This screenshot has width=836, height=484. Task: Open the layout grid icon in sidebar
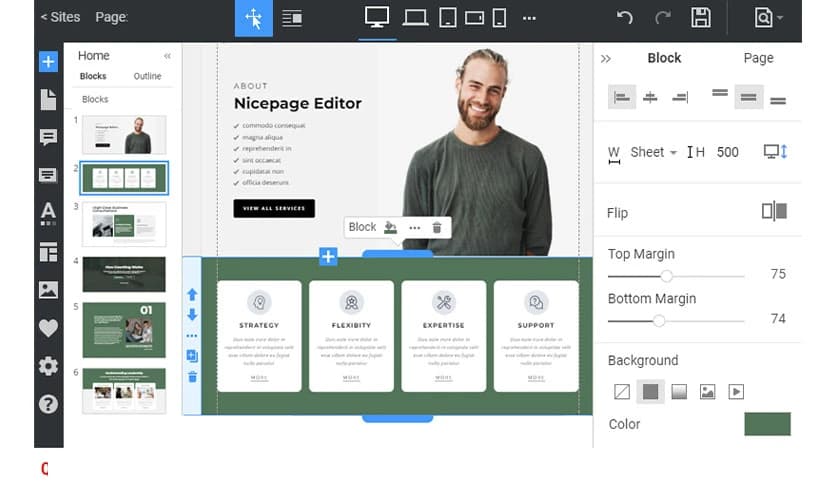(48, 252)
